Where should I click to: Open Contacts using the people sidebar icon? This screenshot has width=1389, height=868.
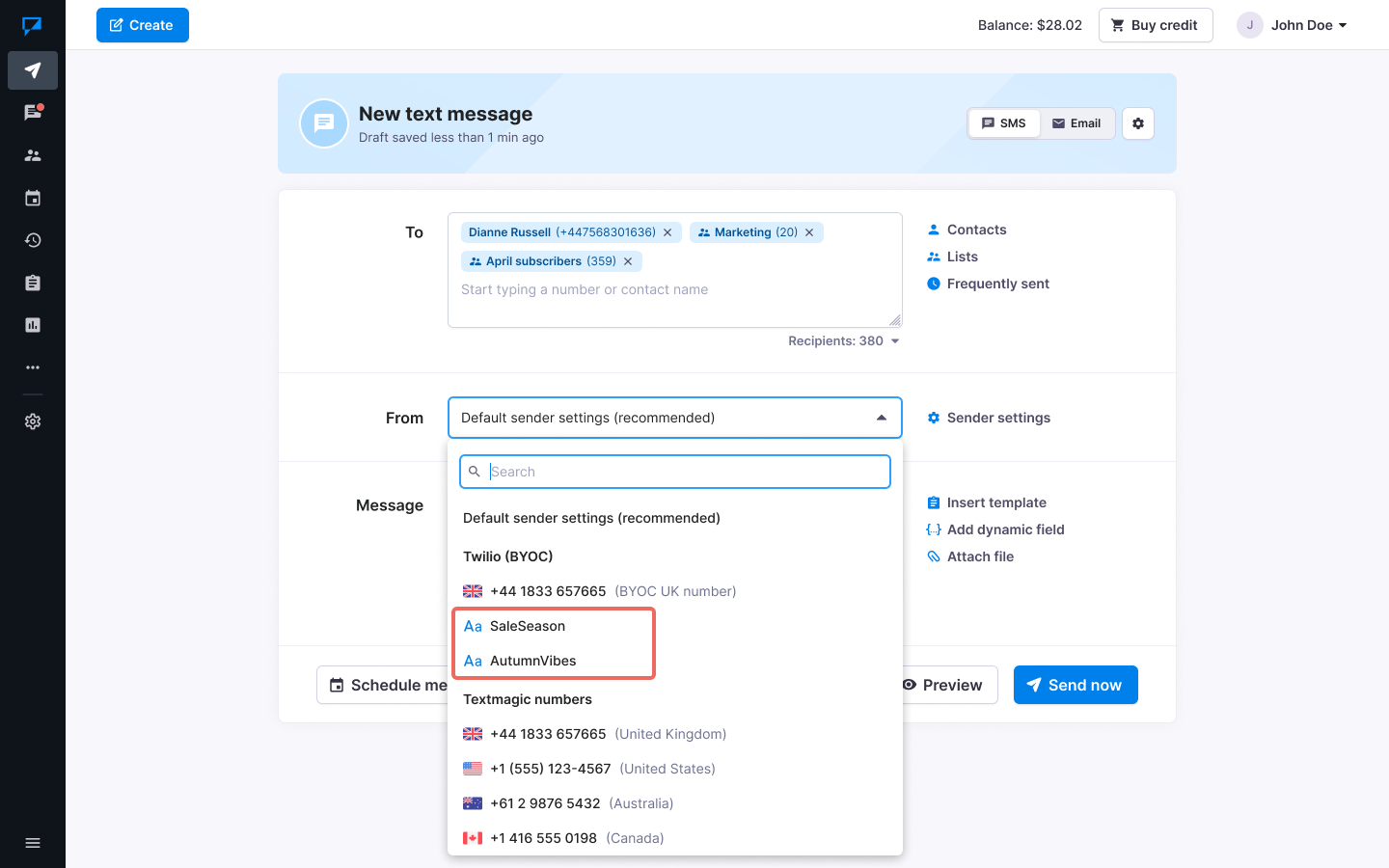pos(32,154)
